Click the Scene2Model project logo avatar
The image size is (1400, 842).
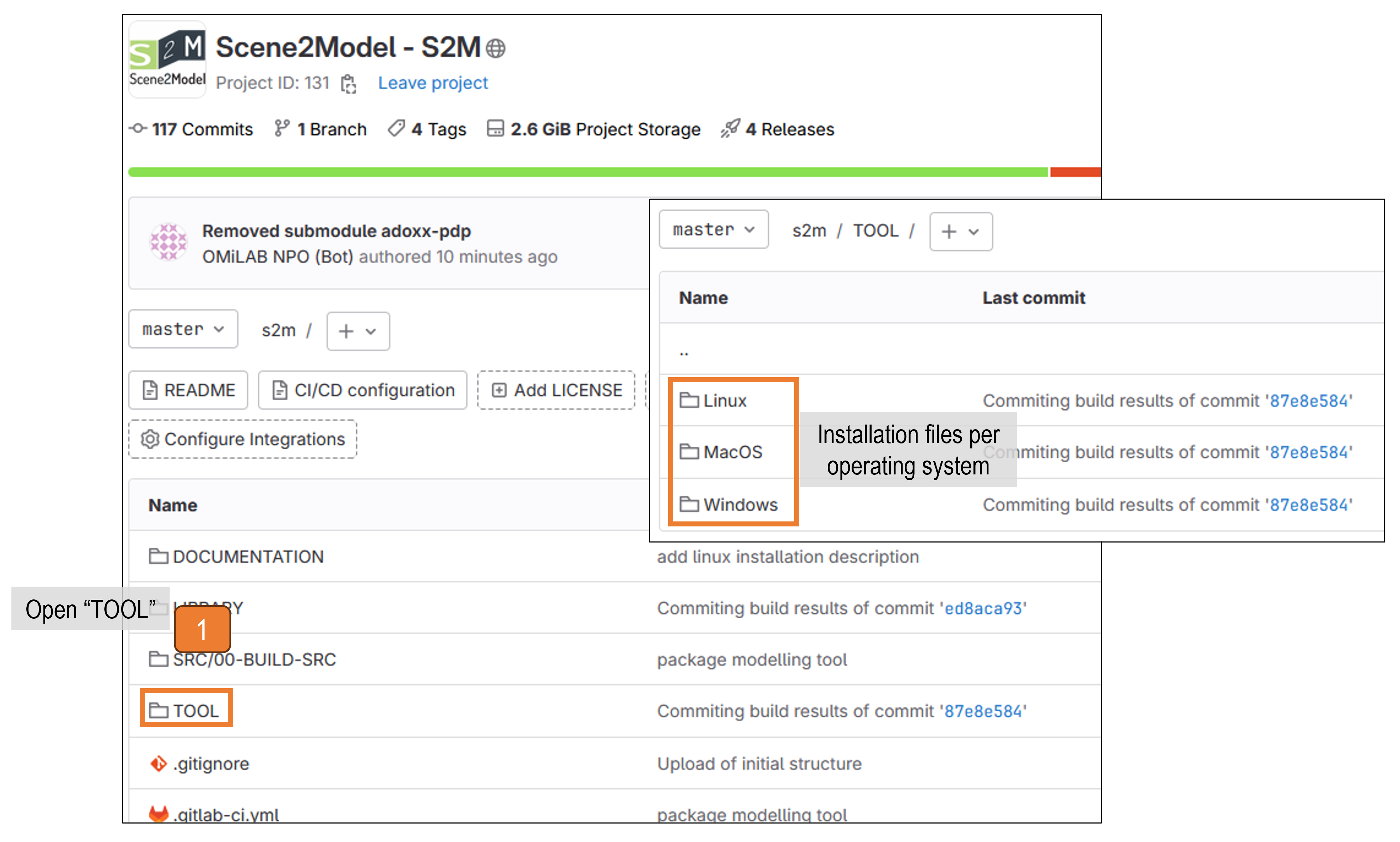167,59
